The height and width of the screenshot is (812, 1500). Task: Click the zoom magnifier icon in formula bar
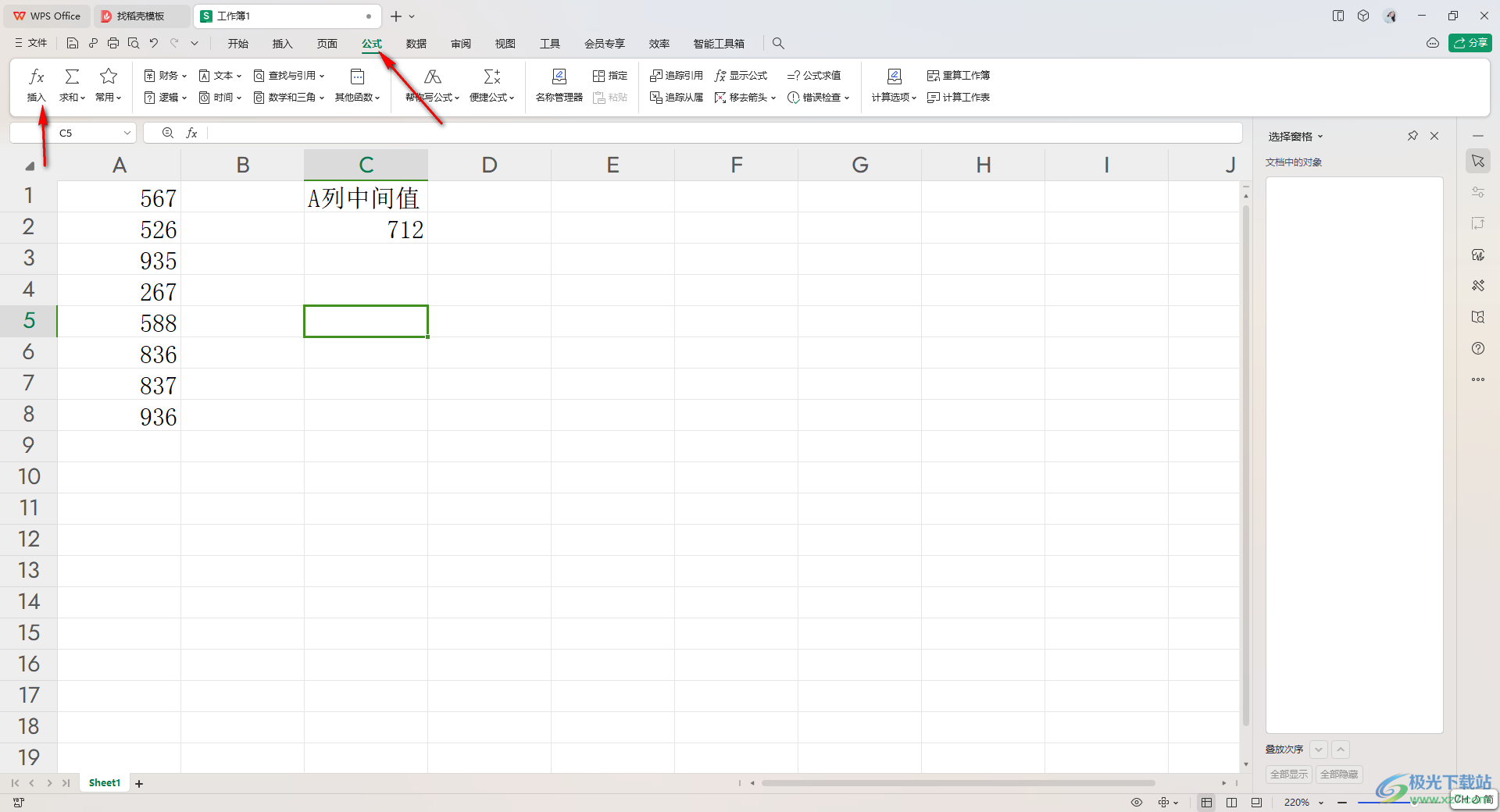(168, 134)
